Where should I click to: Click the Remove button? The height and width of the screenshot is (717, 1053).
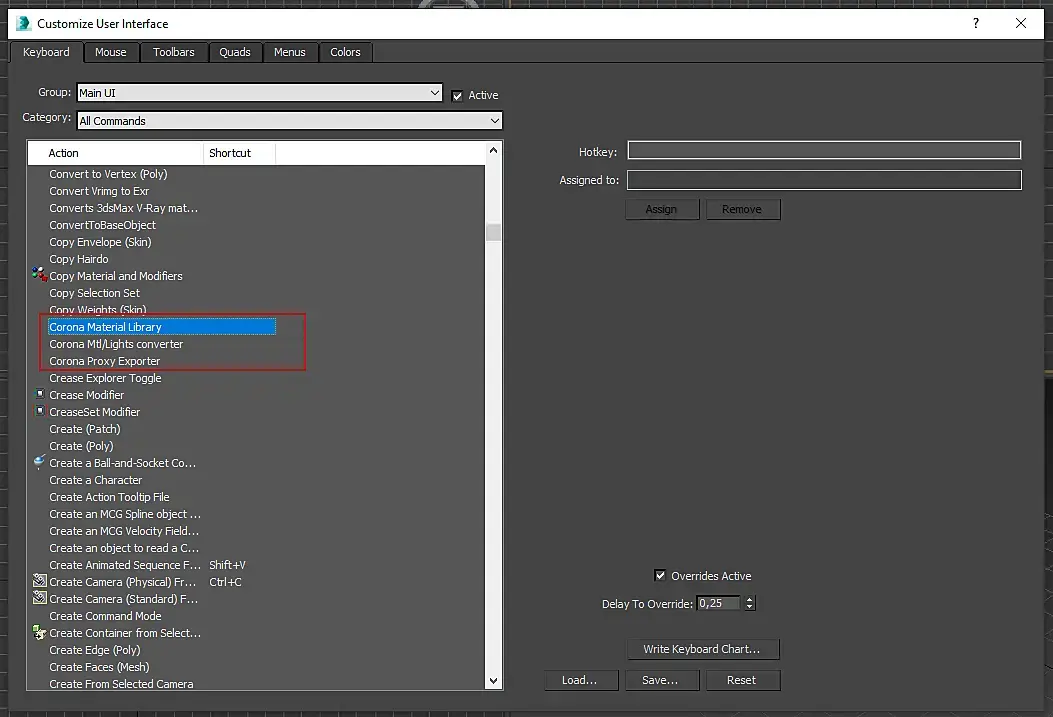pos(743,209)
